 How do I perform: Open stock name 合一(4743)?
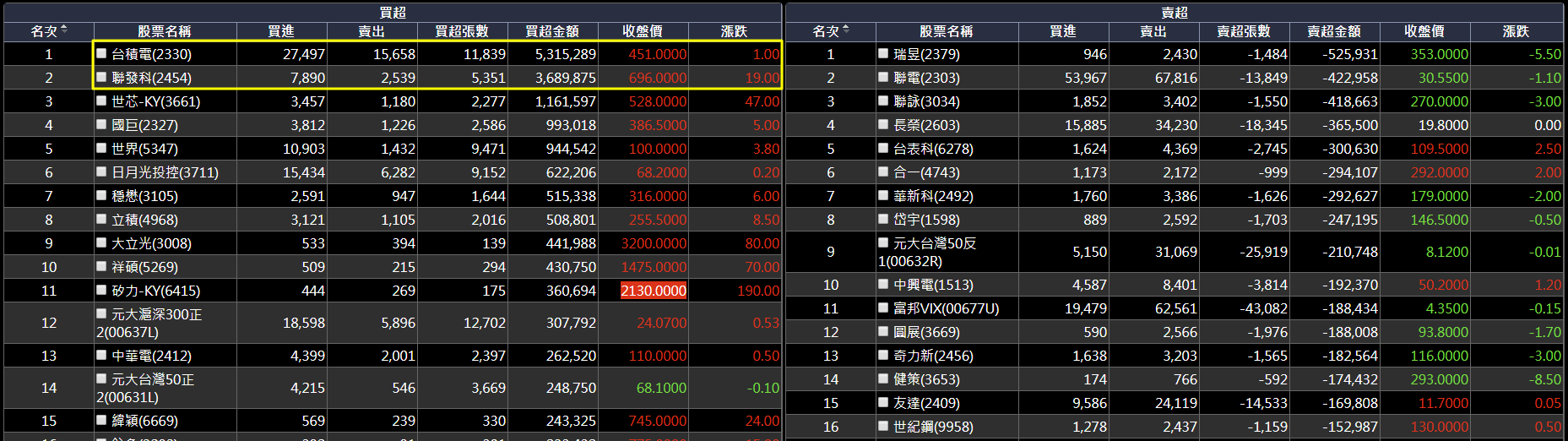[927, 172]
